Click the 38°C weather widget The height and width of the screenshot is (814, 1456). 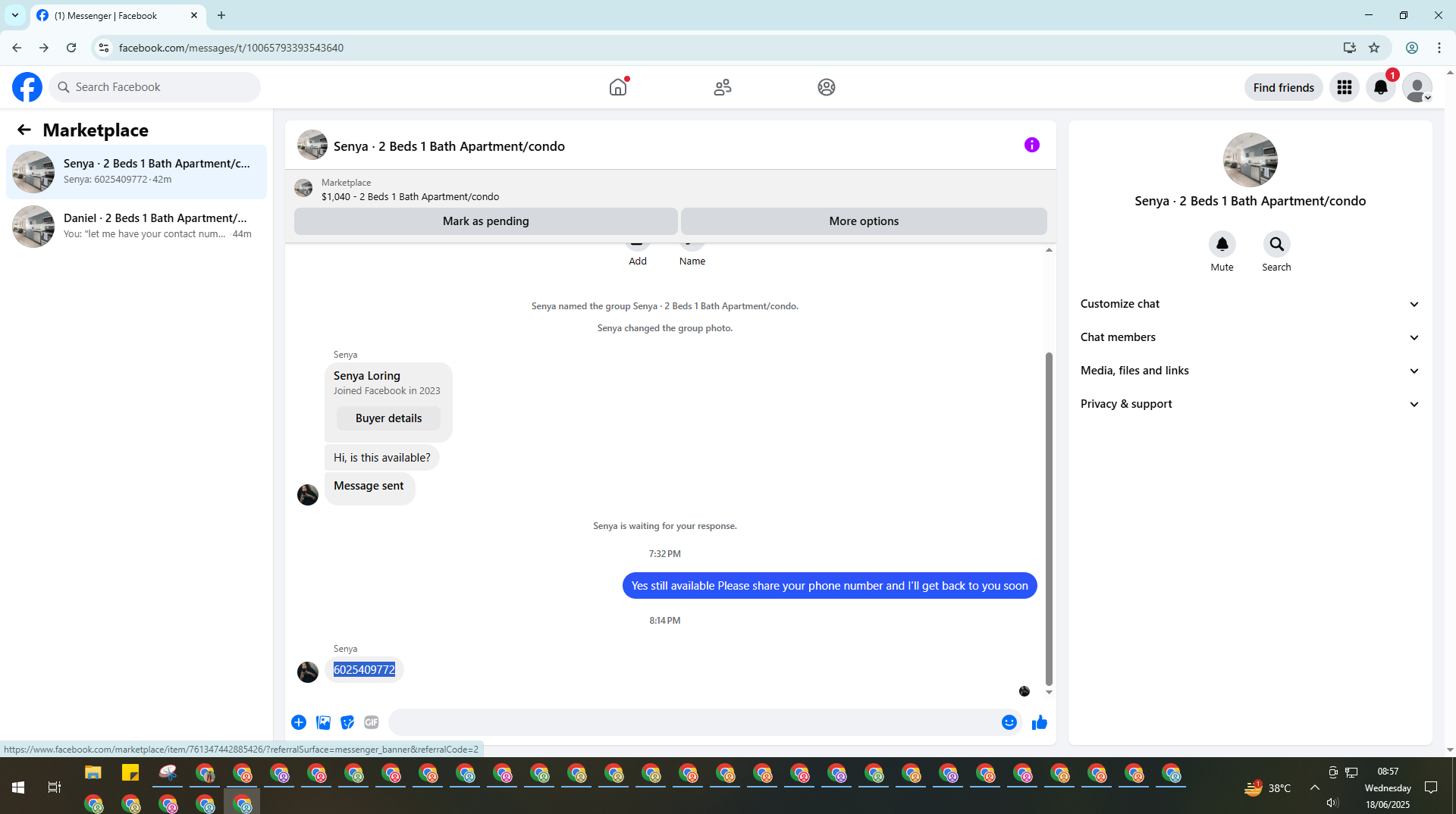pyautogui.click(x=1268, y=788)
